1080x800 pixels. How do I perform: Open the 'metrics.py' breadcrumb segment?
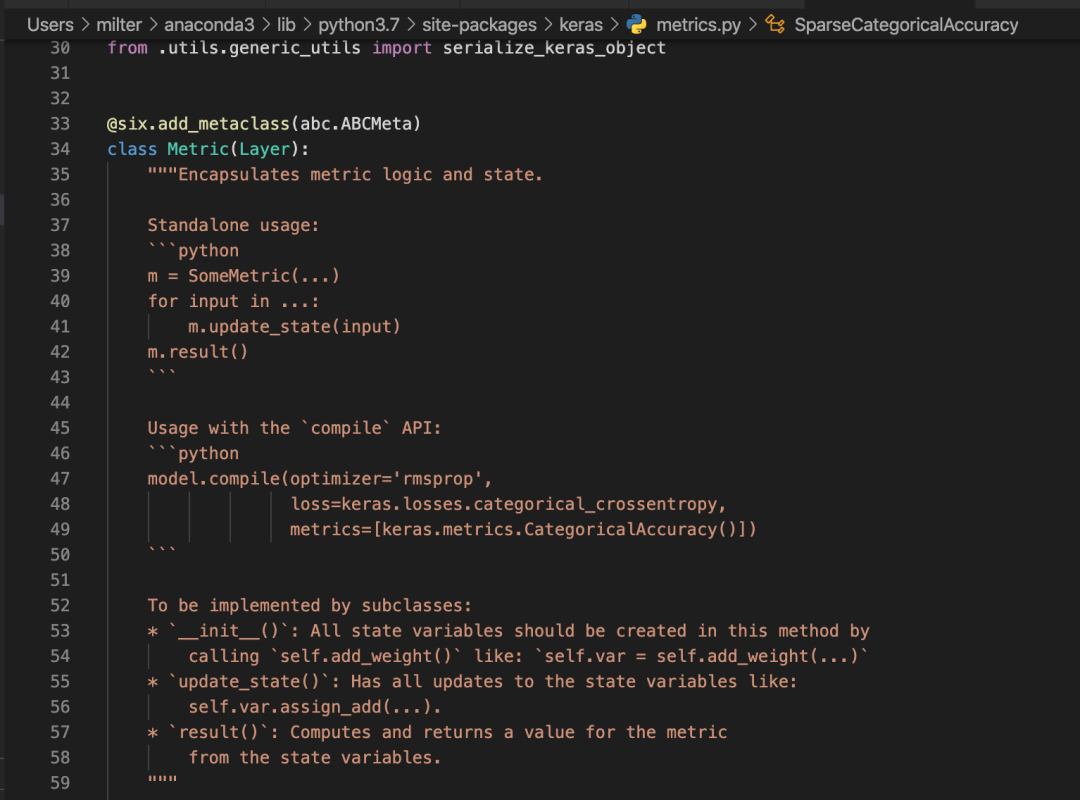coord(698,25)
